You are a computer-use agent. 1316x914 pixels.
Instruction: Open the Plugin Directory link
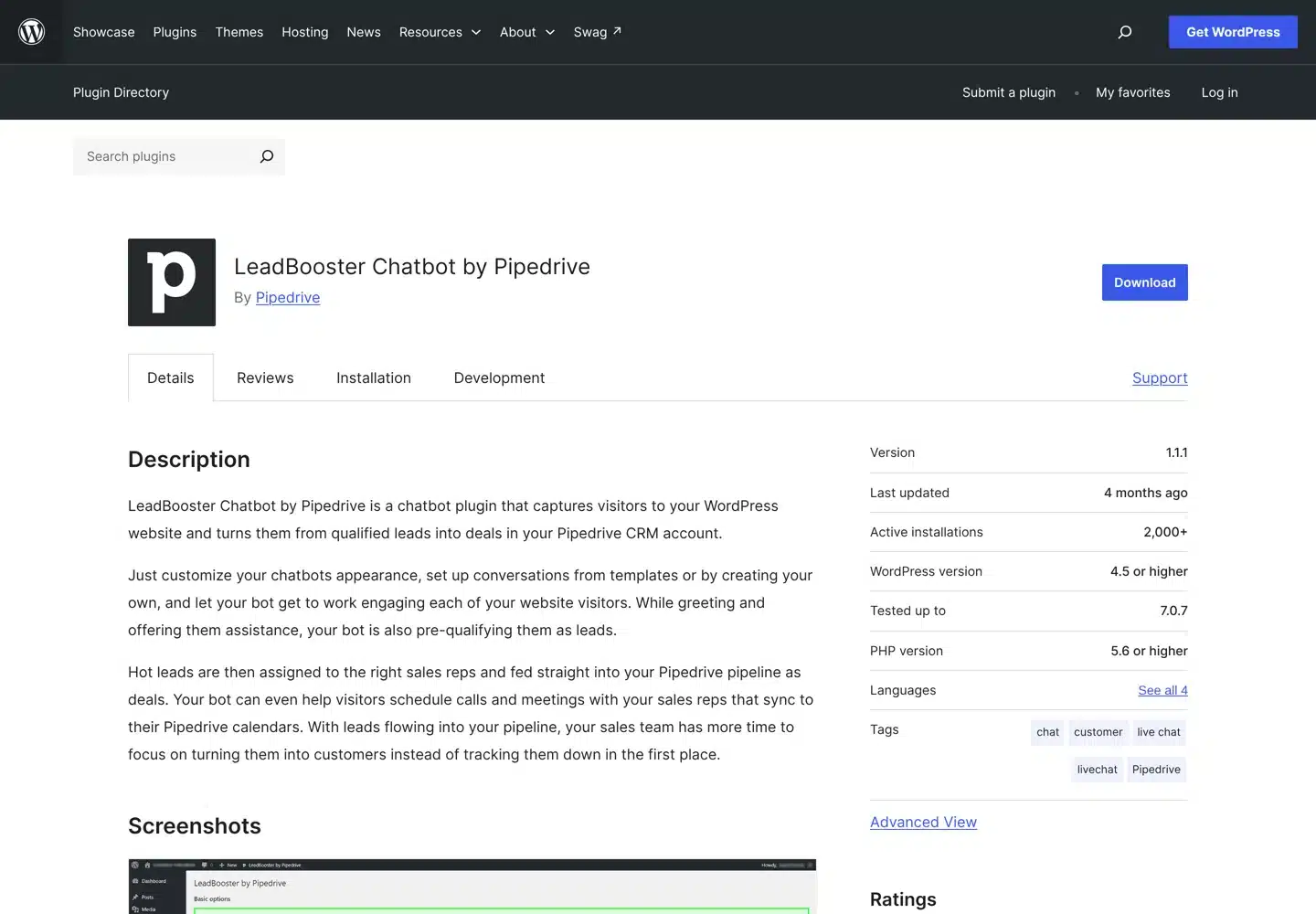[121, 92]
